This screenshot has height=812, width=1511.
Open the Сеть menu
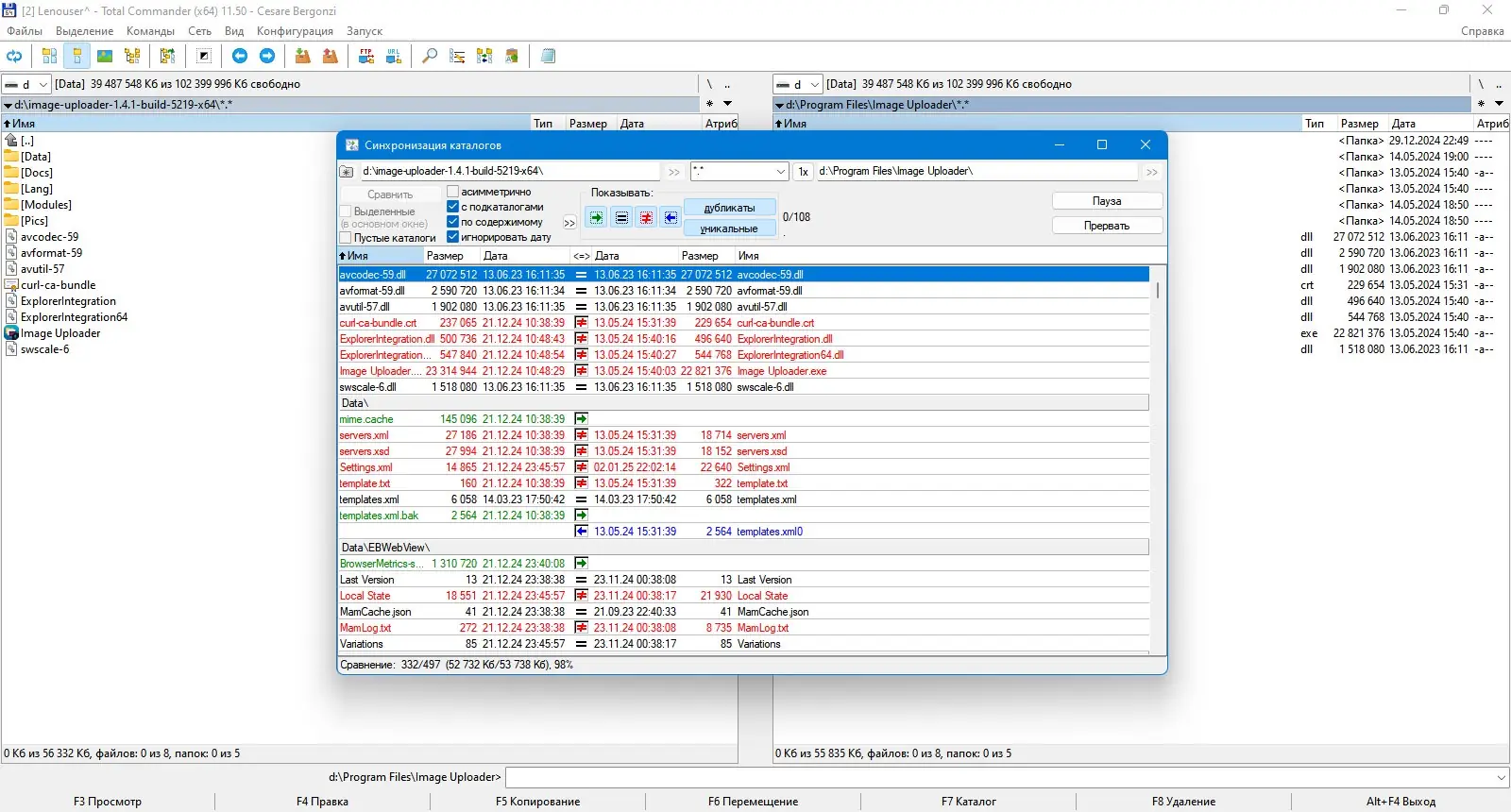tap(199, 31)
